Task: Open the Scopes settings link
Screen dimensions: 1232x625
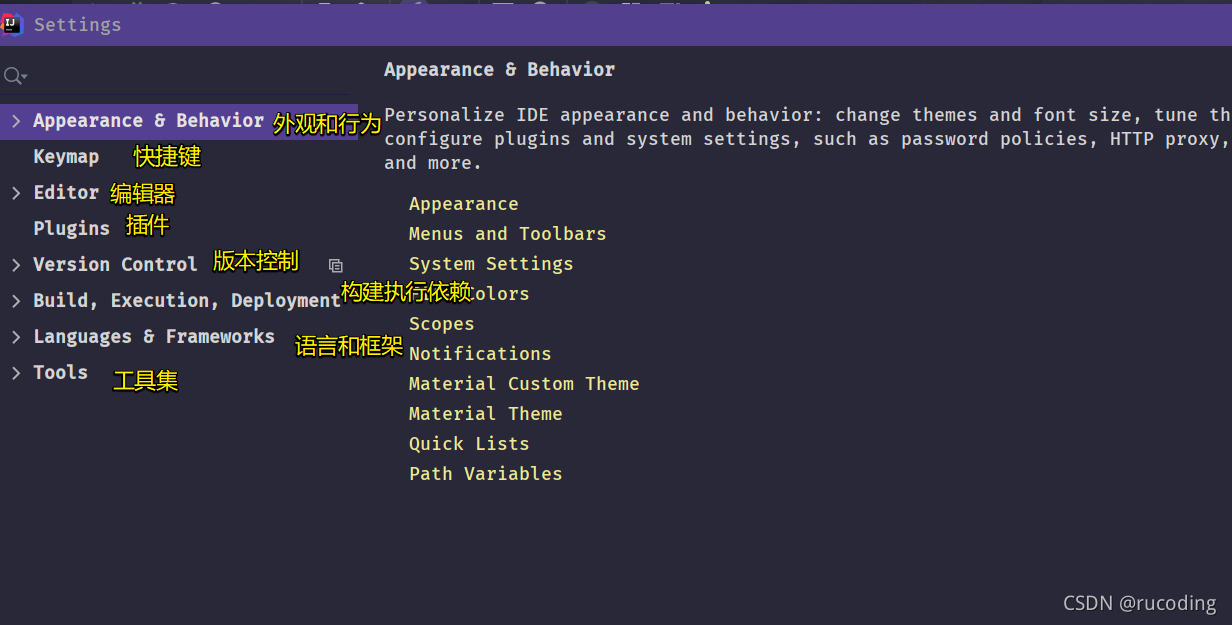Action: 442,324
